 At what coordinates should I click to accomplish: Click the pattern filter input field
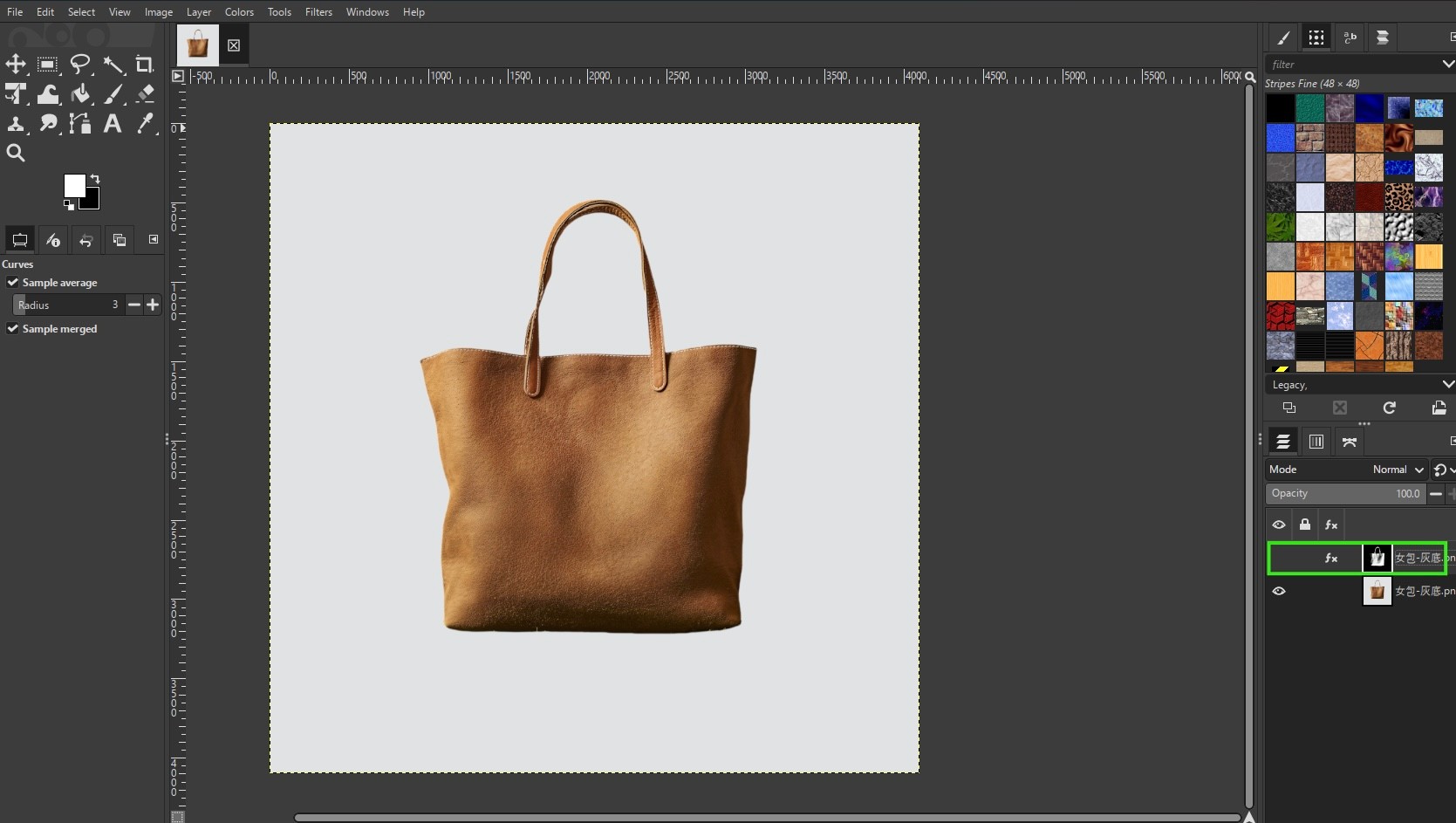click(1352, 64)
